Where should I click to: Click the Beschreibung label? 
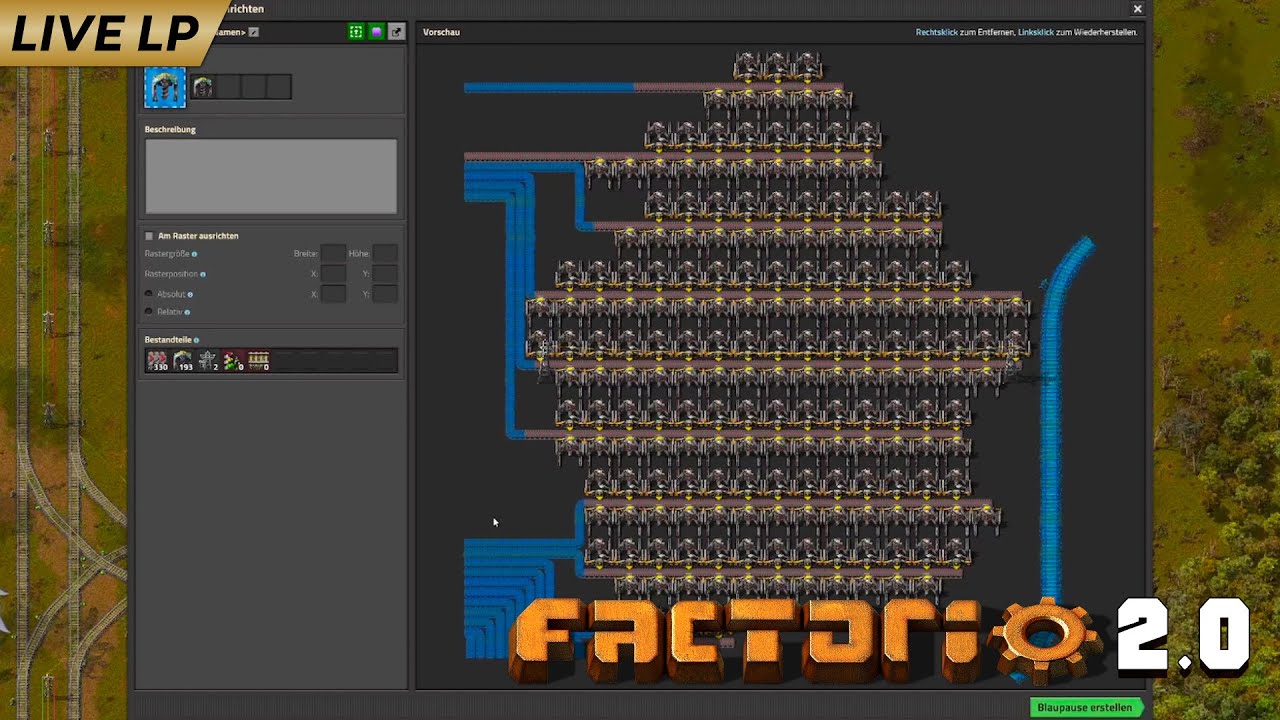170,129
